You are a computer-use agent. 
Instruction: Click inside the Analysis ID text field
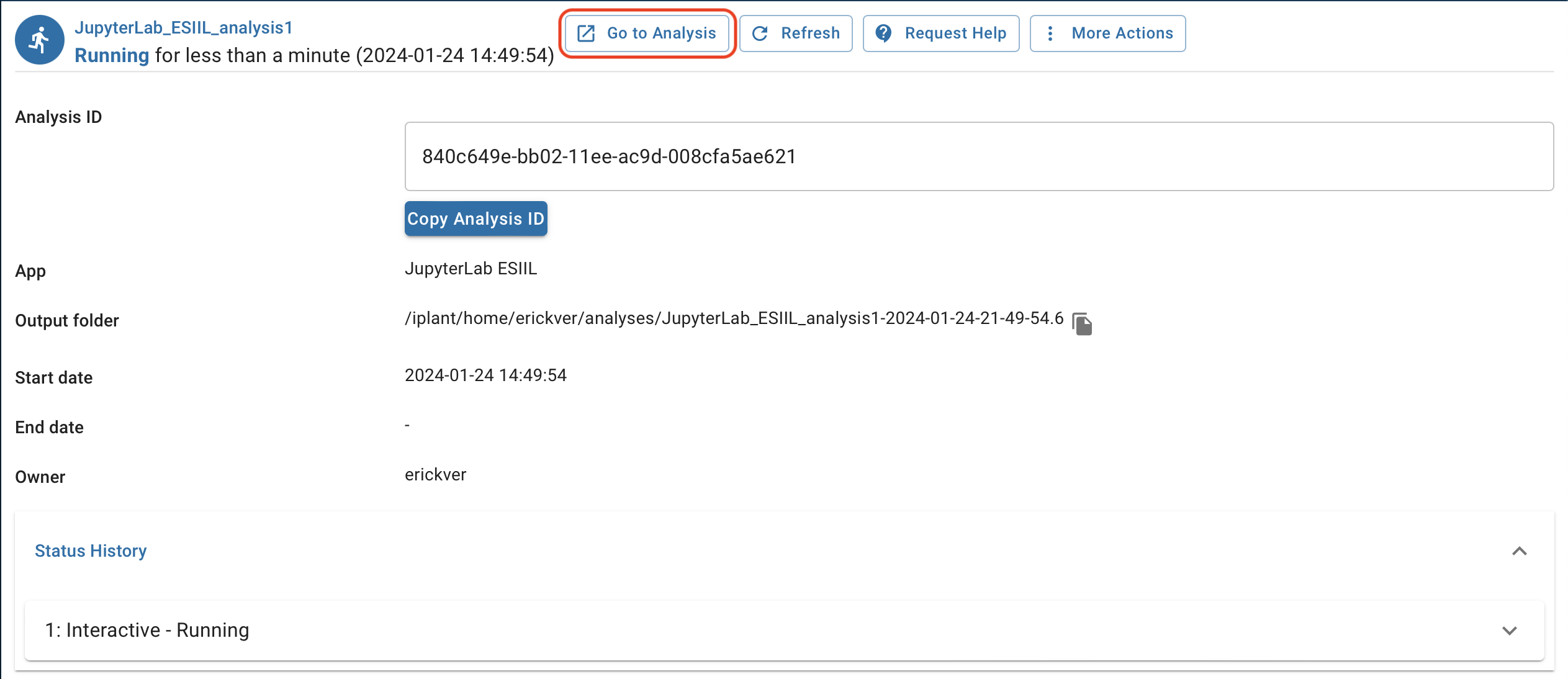[978, 156]
